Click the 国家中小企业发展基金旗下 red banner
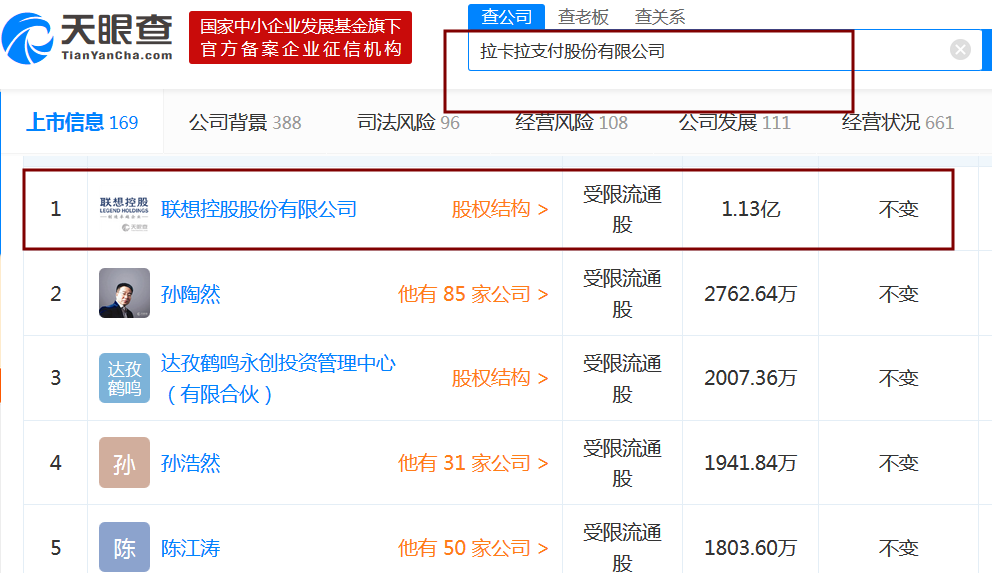Viewport: 992px width, 573px height. pyautogui.click(x=301, y=37)
